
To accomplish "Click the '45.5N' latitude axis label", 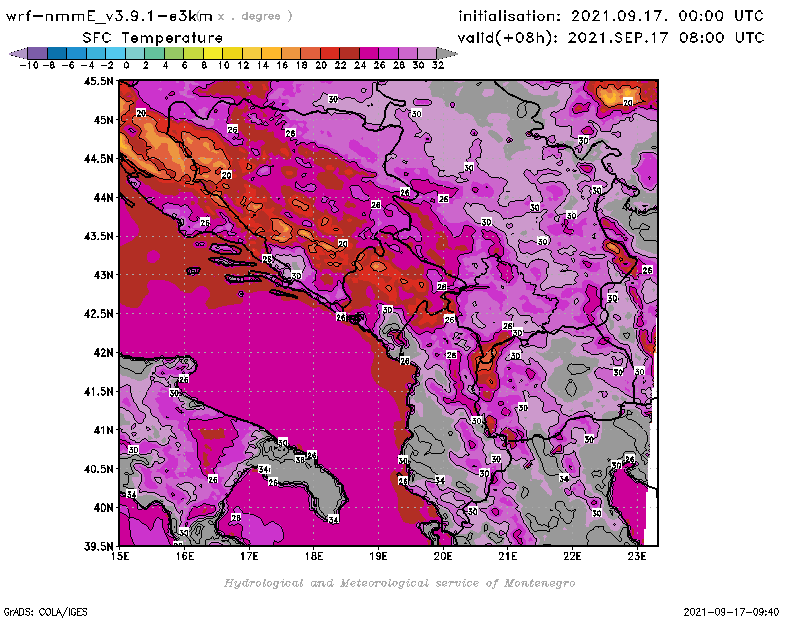I will 99,81.
